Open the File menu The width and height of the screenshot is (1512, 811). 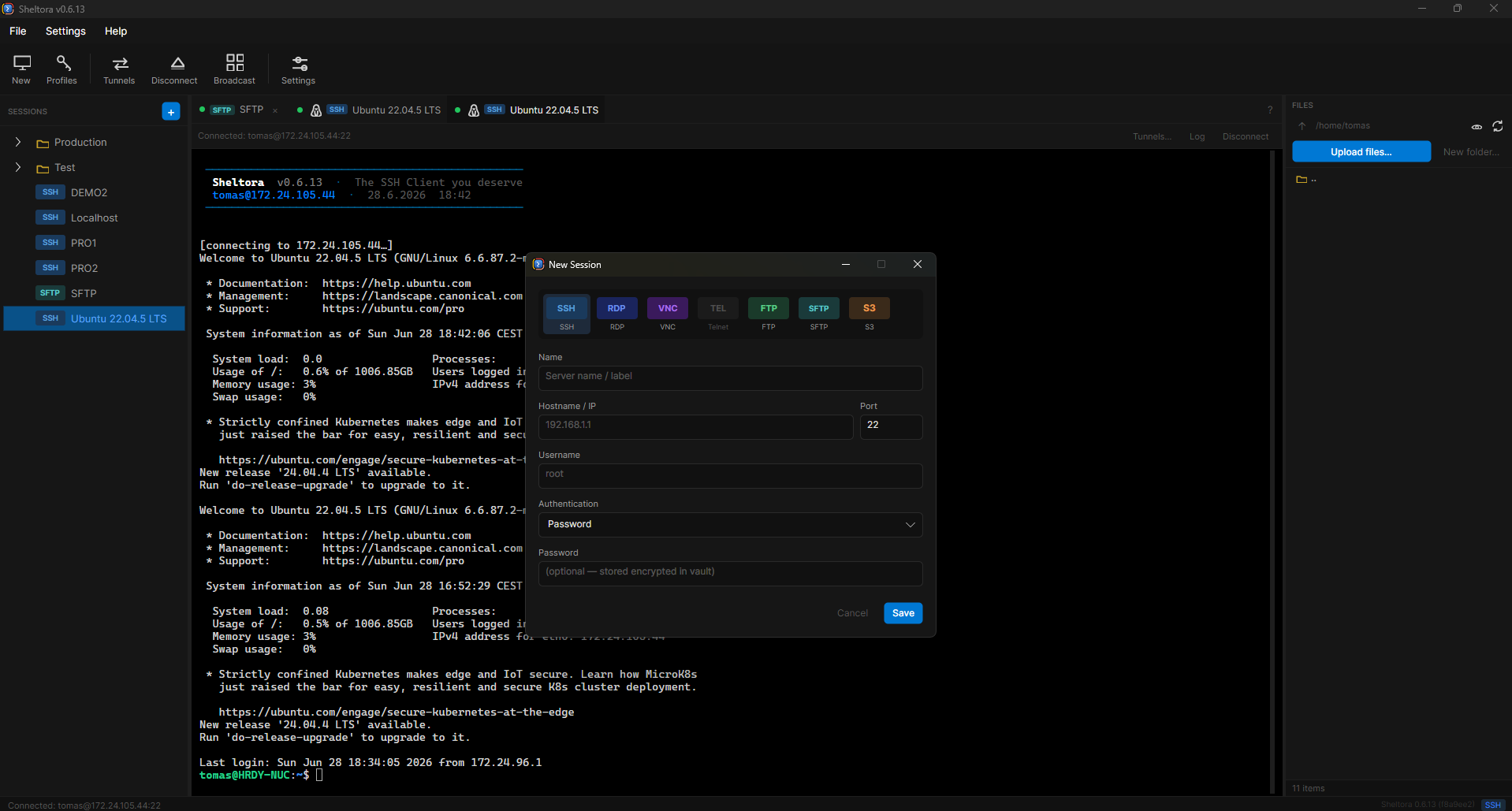(18, 32)
